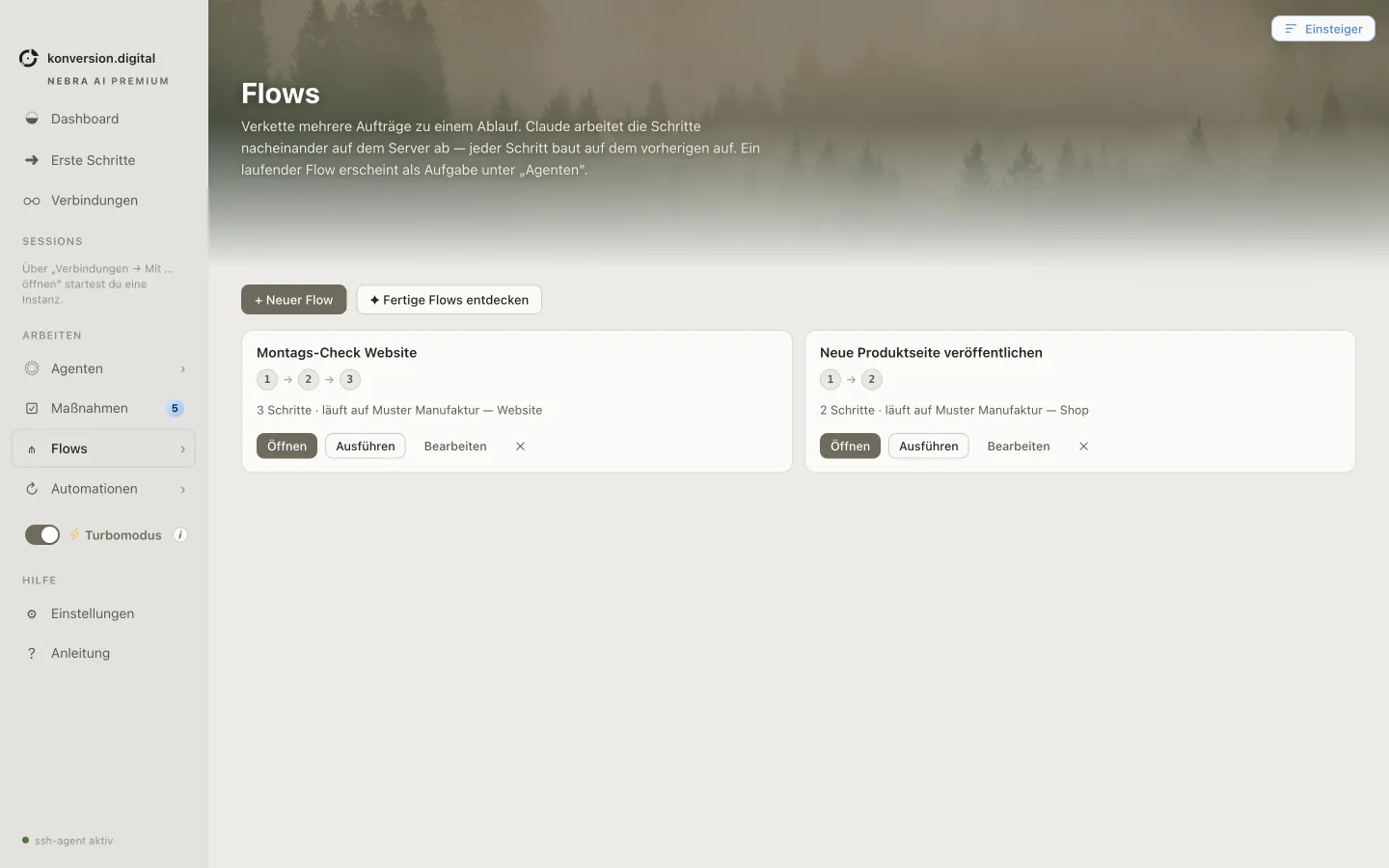Click Fertige Flows entdecken
This screenshot has width=1389, height=868.
[x=449, y=300]
